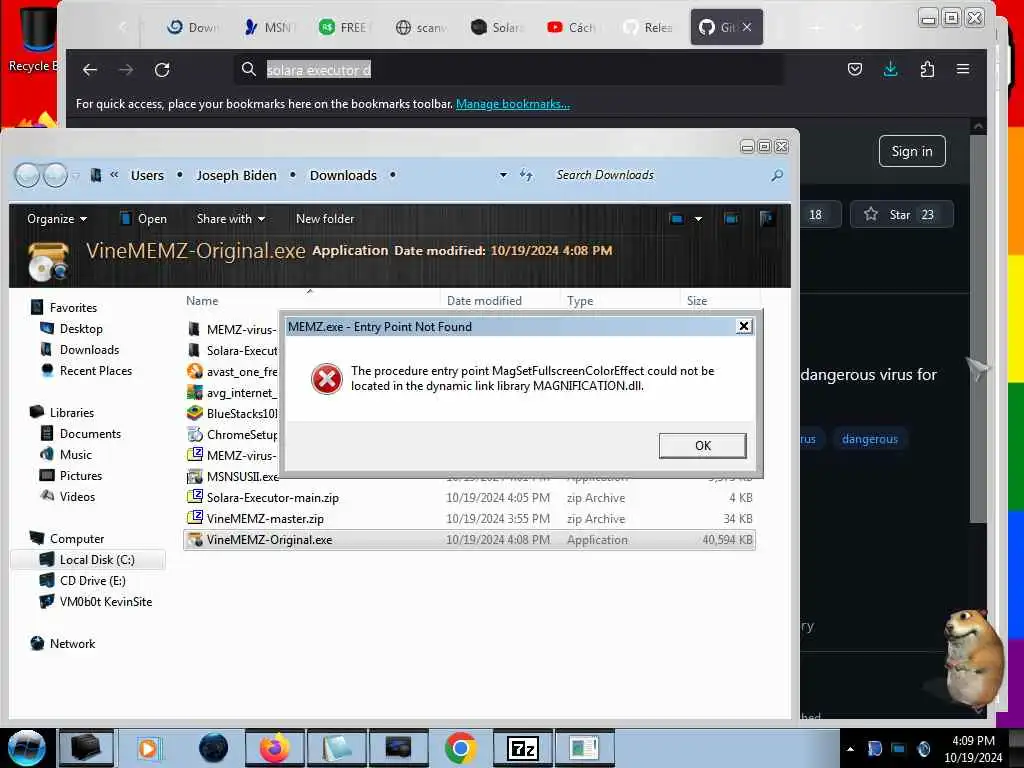The height and width of the screenshot is (768, 1024).
Task: Click the taskbar clock showing 4:09 PM
Action: (973, 748)
